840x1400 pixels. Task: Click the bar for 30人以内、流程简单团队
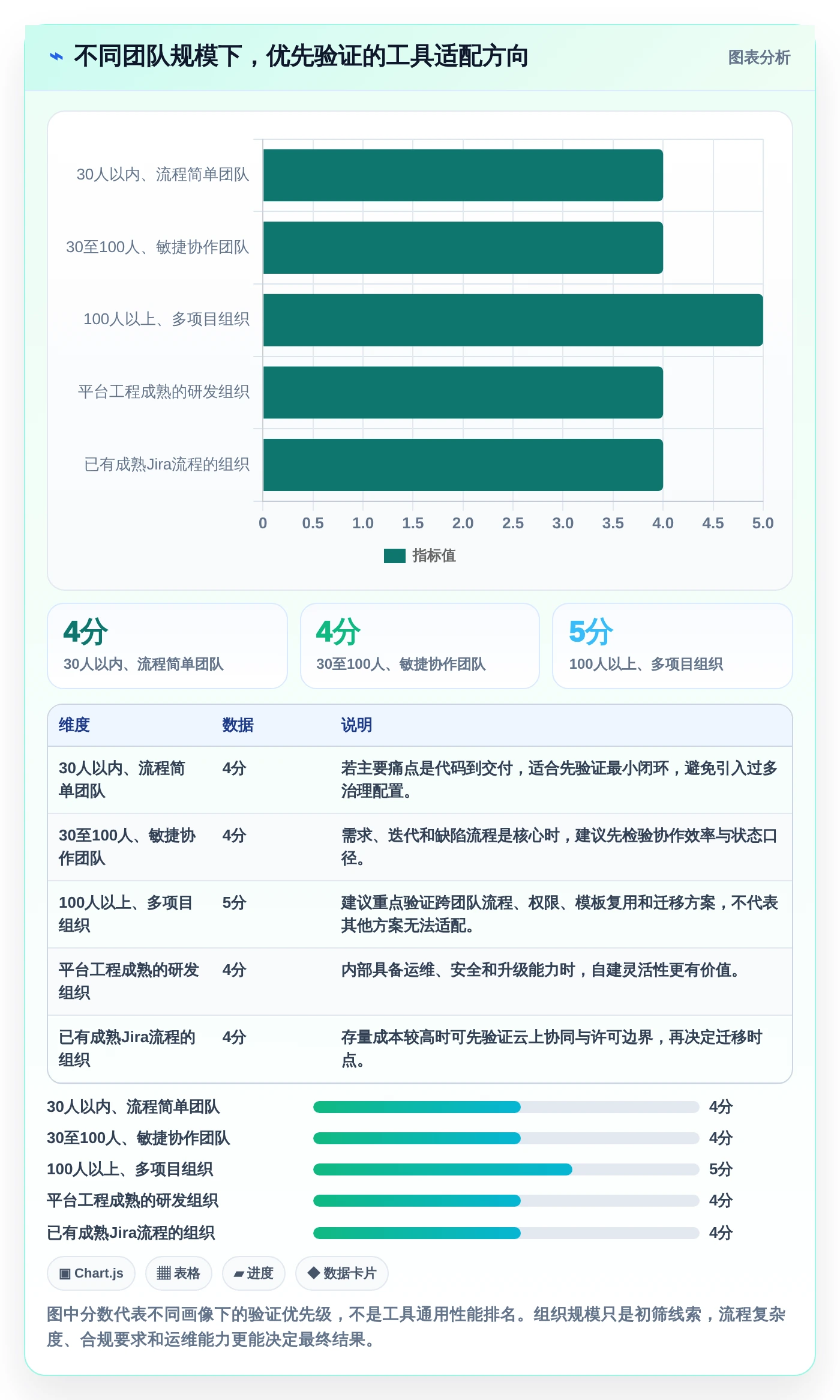[463, 175]
